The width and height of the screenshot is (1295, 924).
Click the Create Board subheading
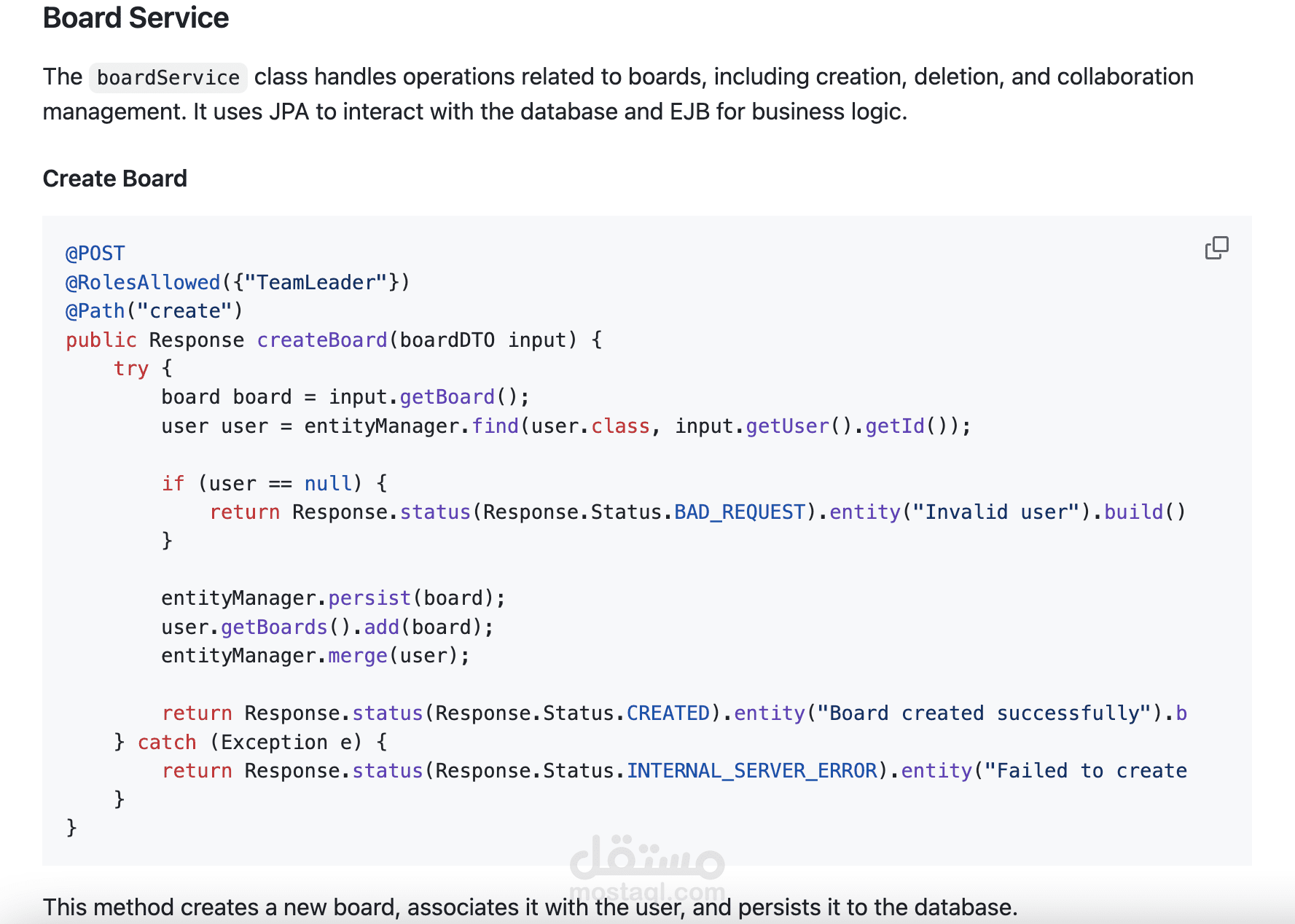coord(115,179)
